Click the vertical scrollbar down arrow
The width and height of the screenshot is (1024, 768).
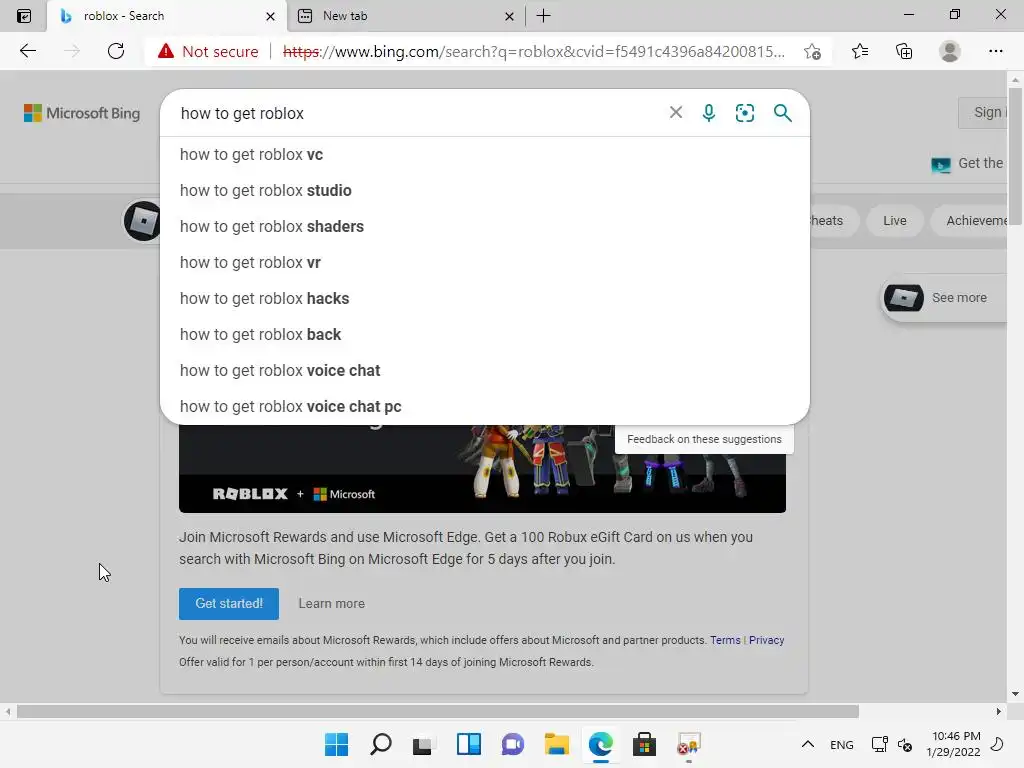tap(1015, 694)
